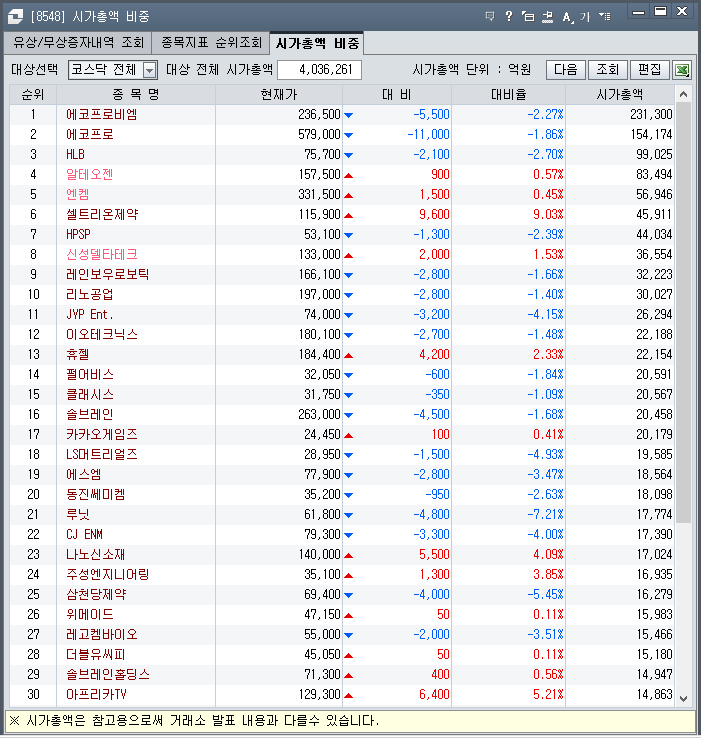Click the font size 'A' icon
The width and height of the screenshot is (701, 738).
coord(567,17)
